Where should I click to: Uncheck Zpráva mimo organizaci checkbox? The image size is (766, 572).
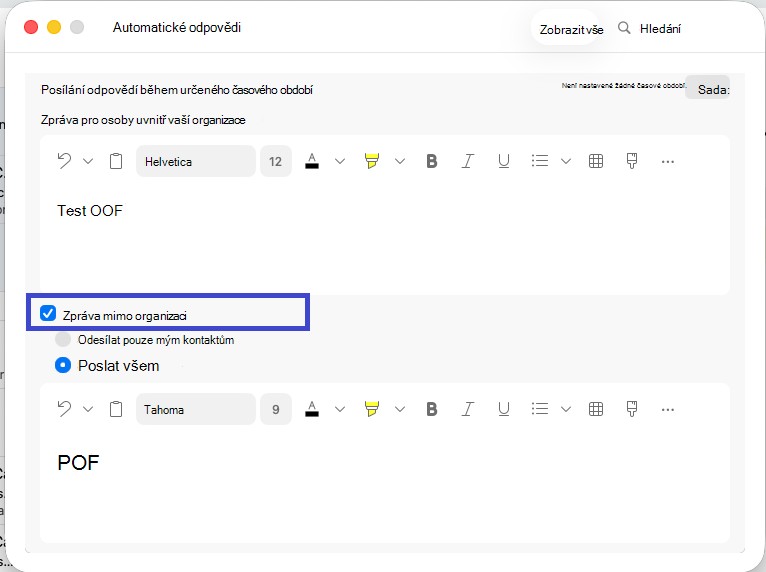(x=48, y=313)
